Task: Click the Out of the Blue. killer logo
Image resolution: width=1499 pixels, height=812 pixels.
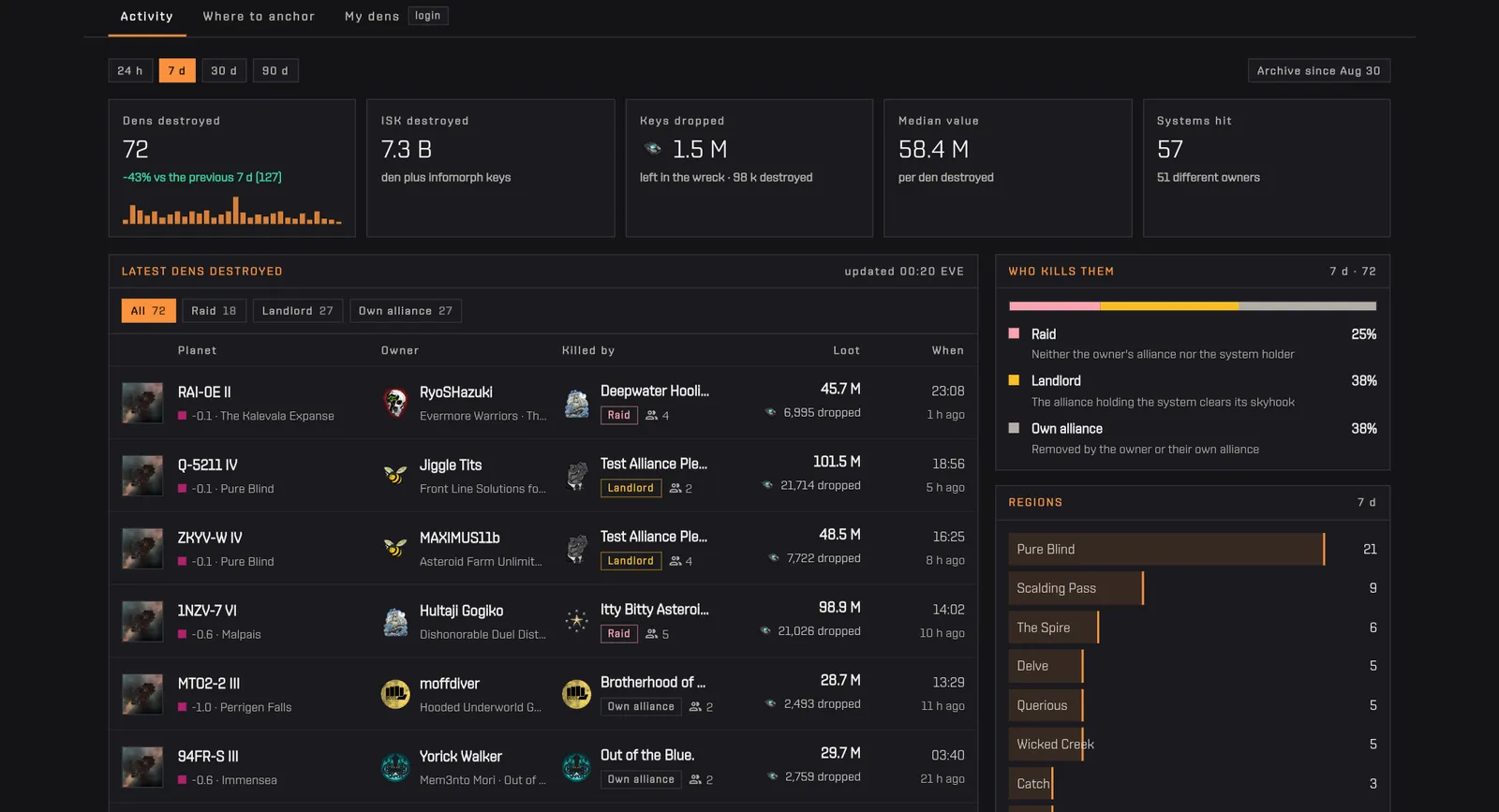Action: coord(576,767)
